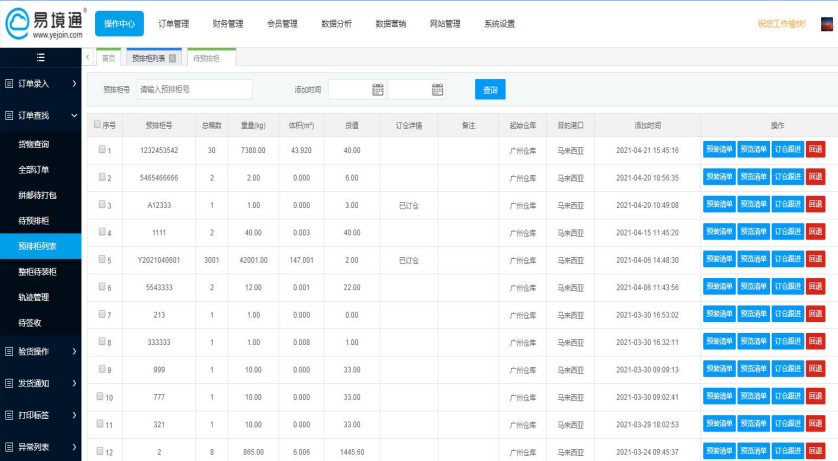Click the 祝您工作愉快! greeting text
The height and width of the screenshot is (461, 838).
click(781, 24)
